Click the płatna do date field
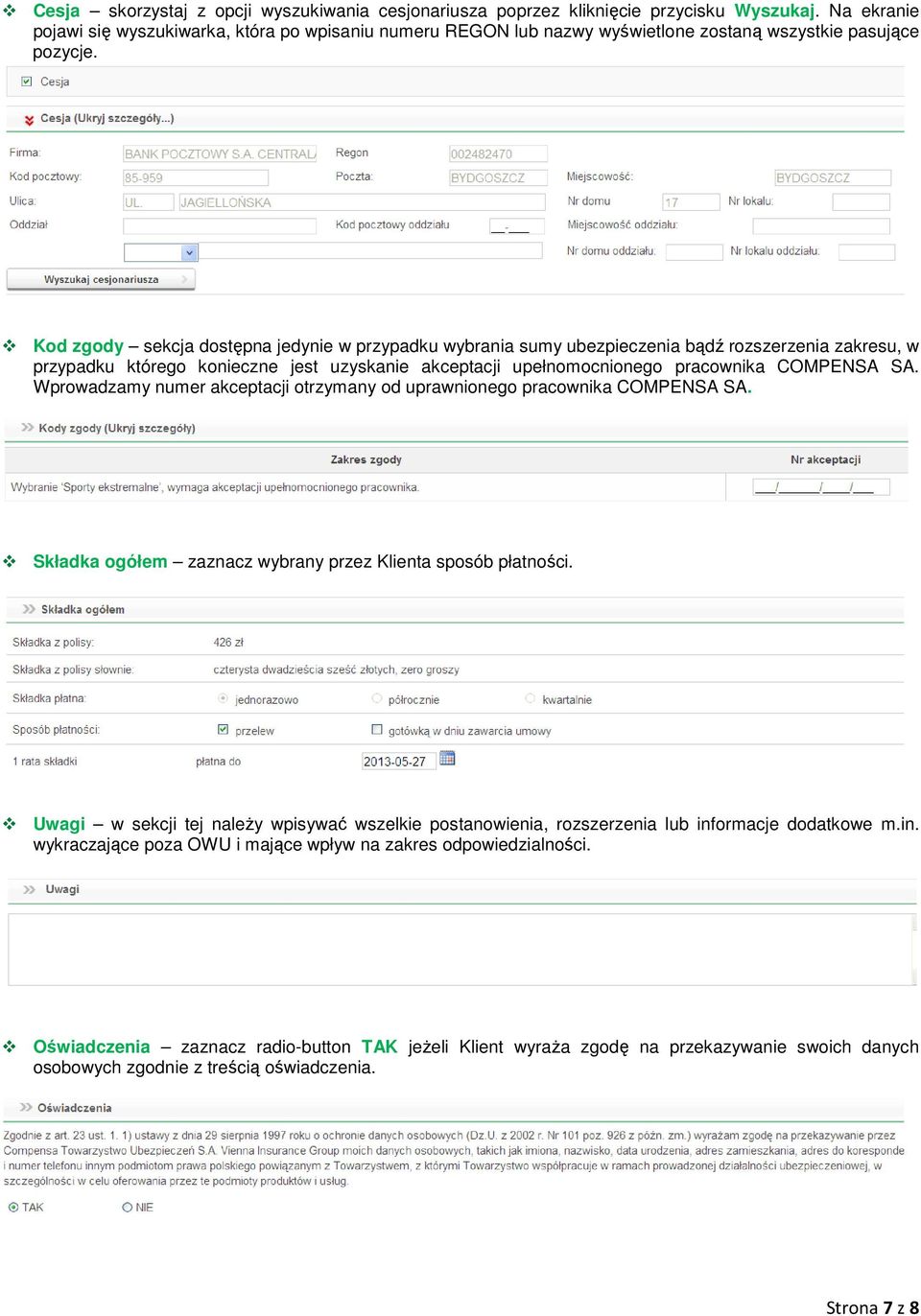 click(x=398, y=761)
